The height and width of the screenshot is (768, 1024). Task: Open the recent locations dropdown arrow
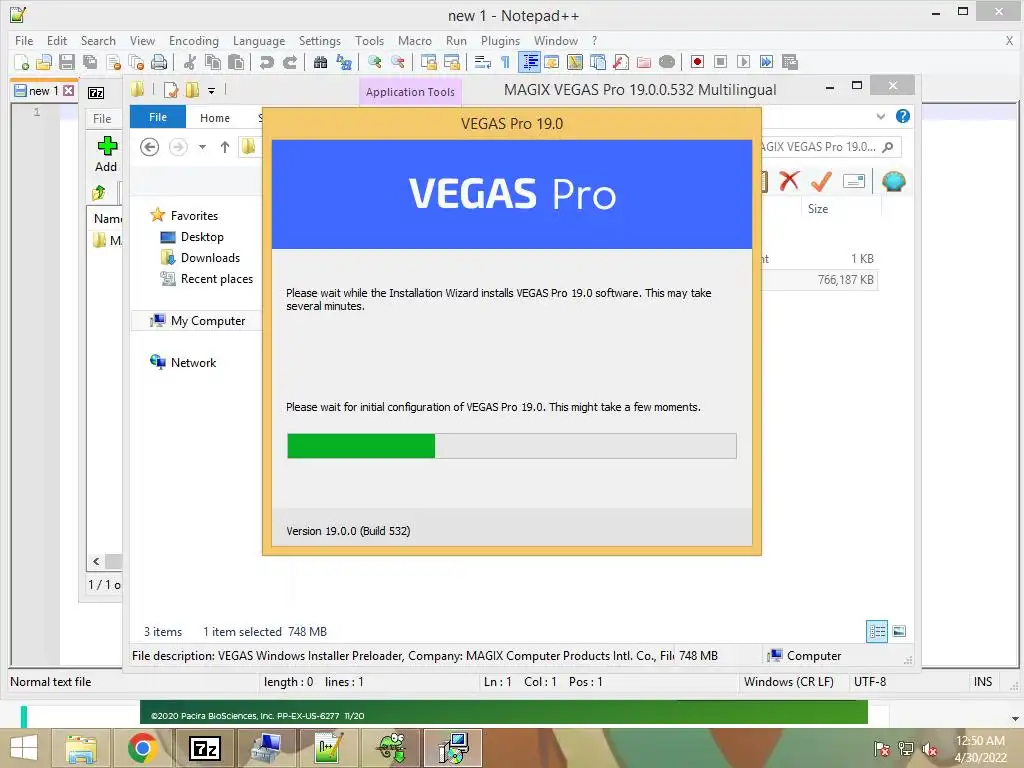202,147
